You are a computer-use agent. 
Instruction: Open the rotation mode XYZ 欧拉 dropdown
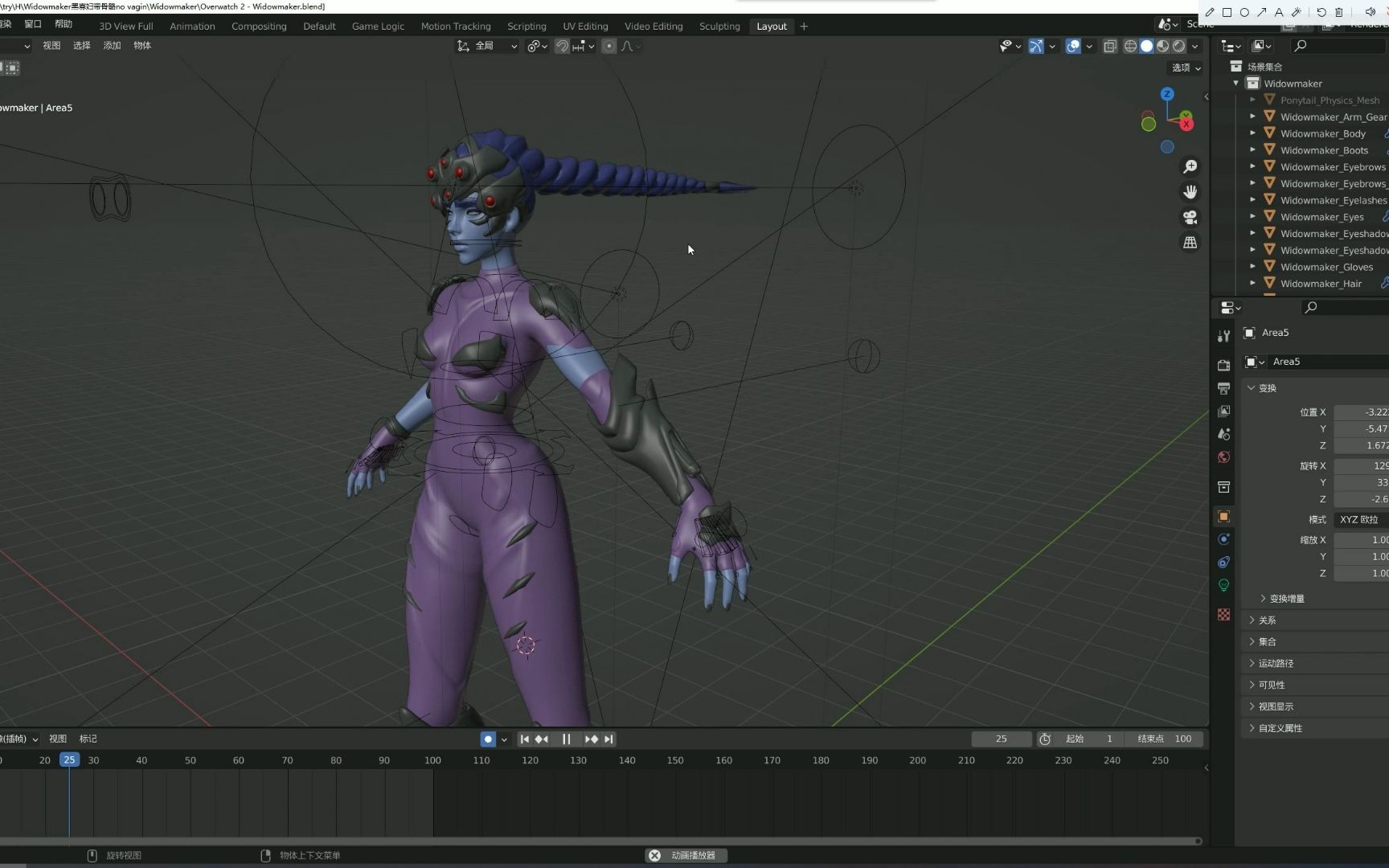(1362, 519)
